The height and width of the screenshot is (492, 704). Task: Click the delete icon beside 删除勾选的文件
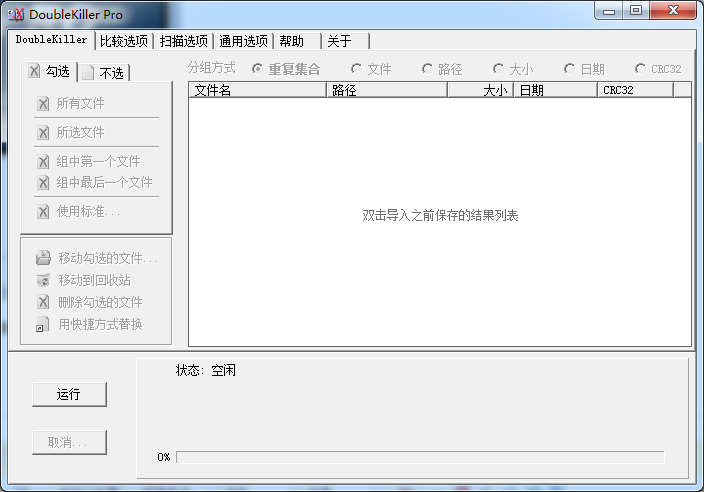tap(43, 302)
